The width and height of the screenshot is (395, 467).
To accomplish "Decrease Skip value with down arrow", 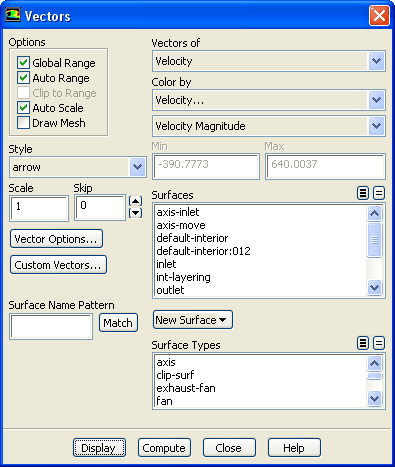I will point(135,212).
